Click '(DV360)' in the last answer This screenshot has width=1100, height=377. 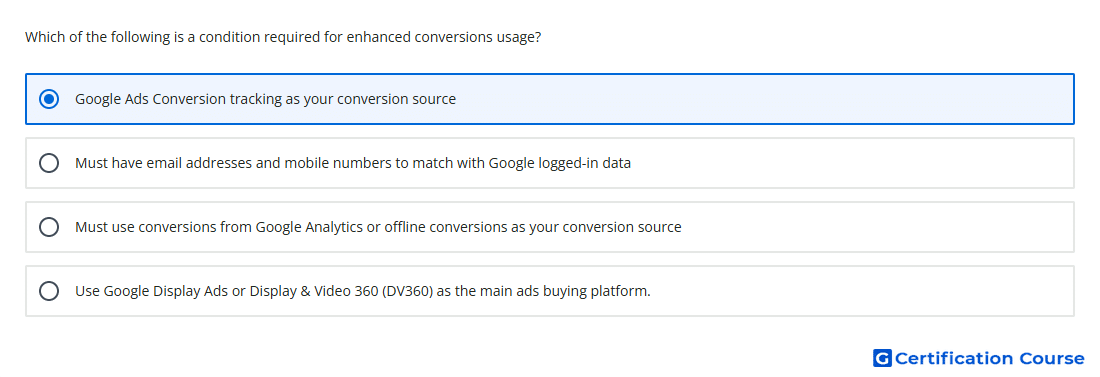(x=408, y=291)
